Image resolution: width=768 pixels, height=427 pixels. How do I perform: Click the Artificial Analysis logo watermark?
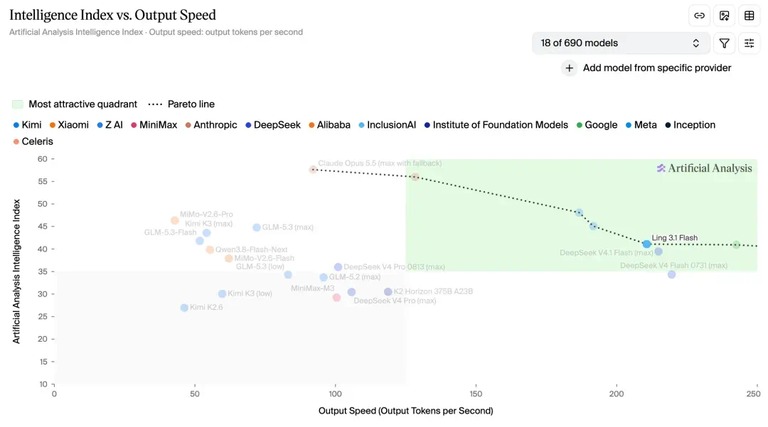(704, 168)
